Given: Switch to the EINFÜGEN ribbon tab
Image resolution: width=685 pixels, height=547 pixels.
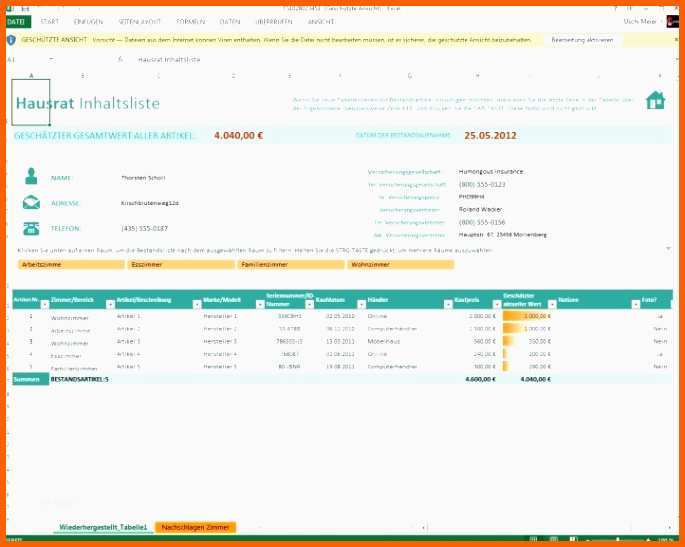Looking at the screenshot, I should [88, 21].
